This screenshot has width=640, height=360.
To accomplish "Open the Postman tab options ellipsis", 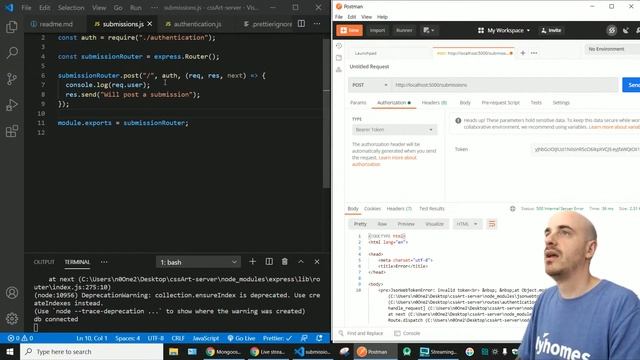I will coord(534,53).
